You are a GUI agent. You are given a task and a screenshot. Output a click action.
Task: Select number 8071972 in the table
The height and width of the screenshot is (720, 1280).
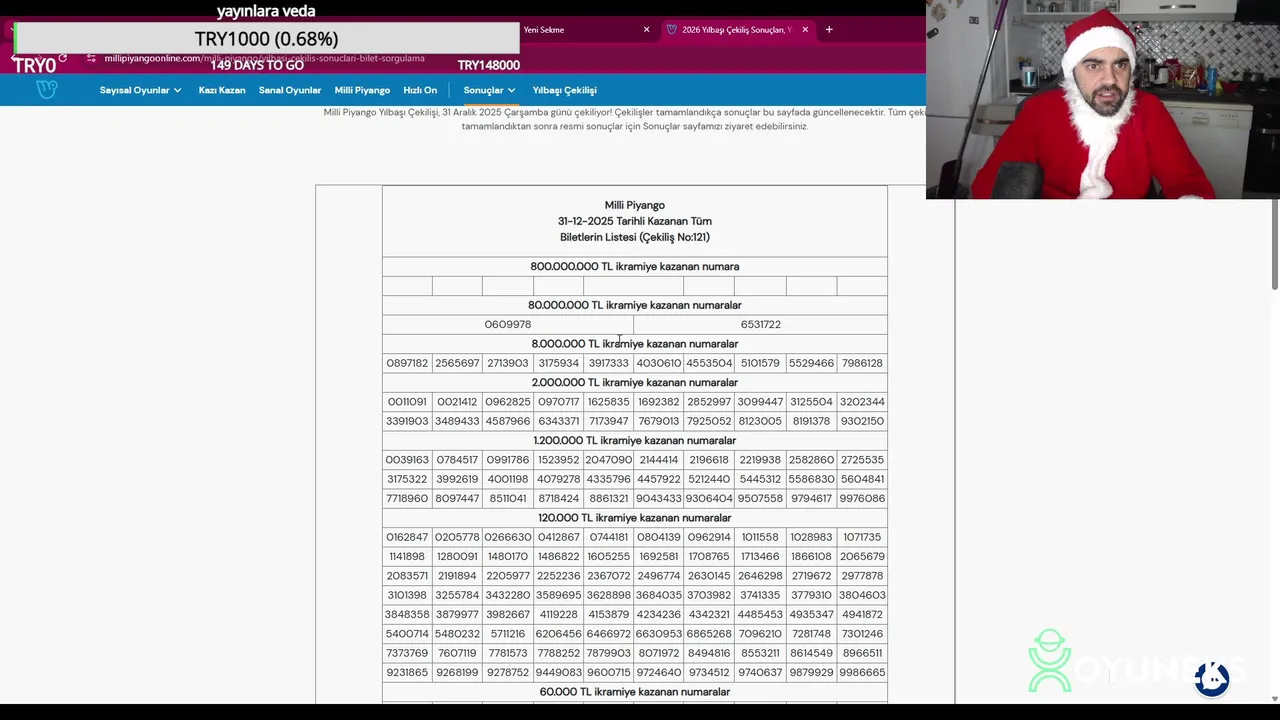click(x=658, y=653)
